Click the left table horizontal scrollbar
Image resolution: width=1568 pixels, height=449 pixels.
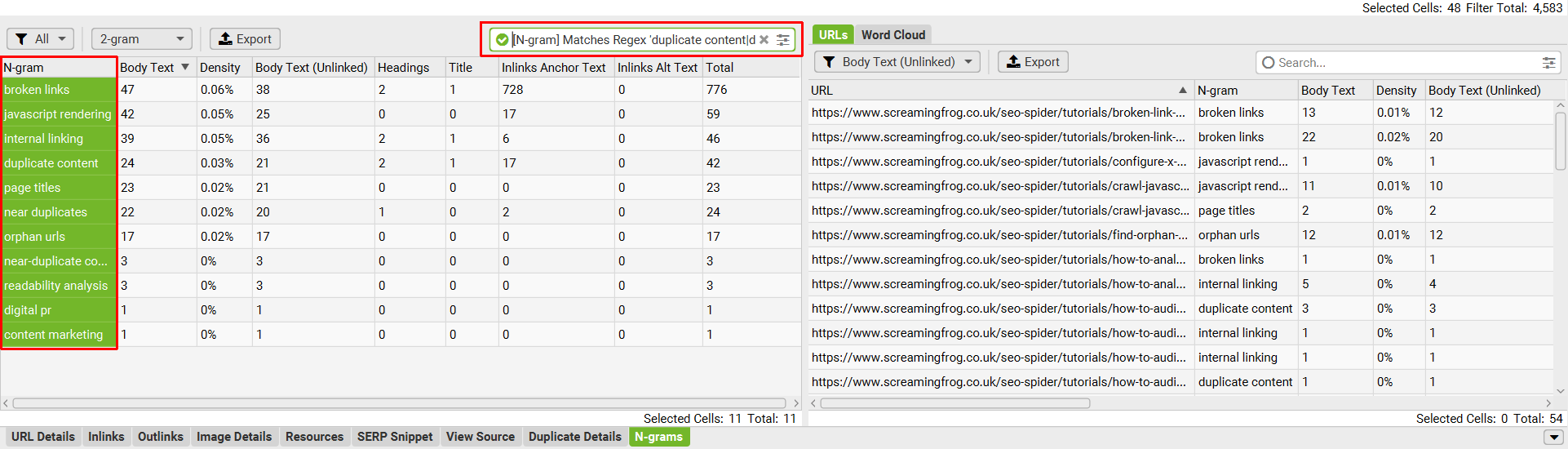click(400, 403)
